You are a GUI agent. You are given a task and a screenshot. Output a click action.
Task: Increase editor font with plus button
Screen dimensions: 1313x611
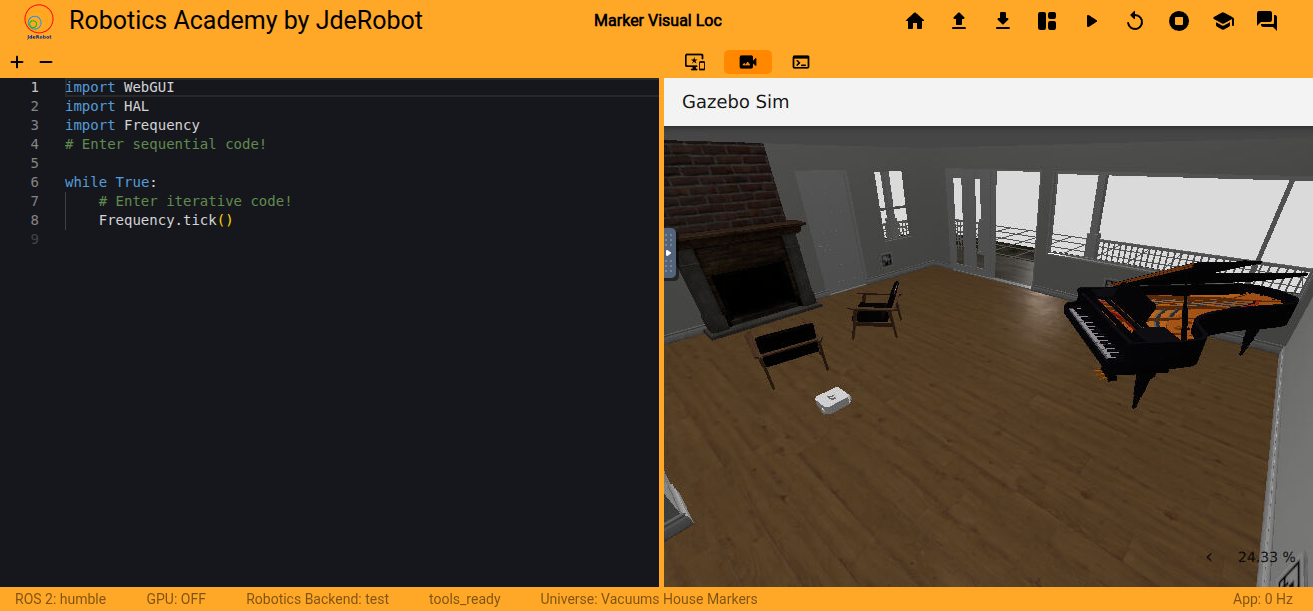click(17, 62)
